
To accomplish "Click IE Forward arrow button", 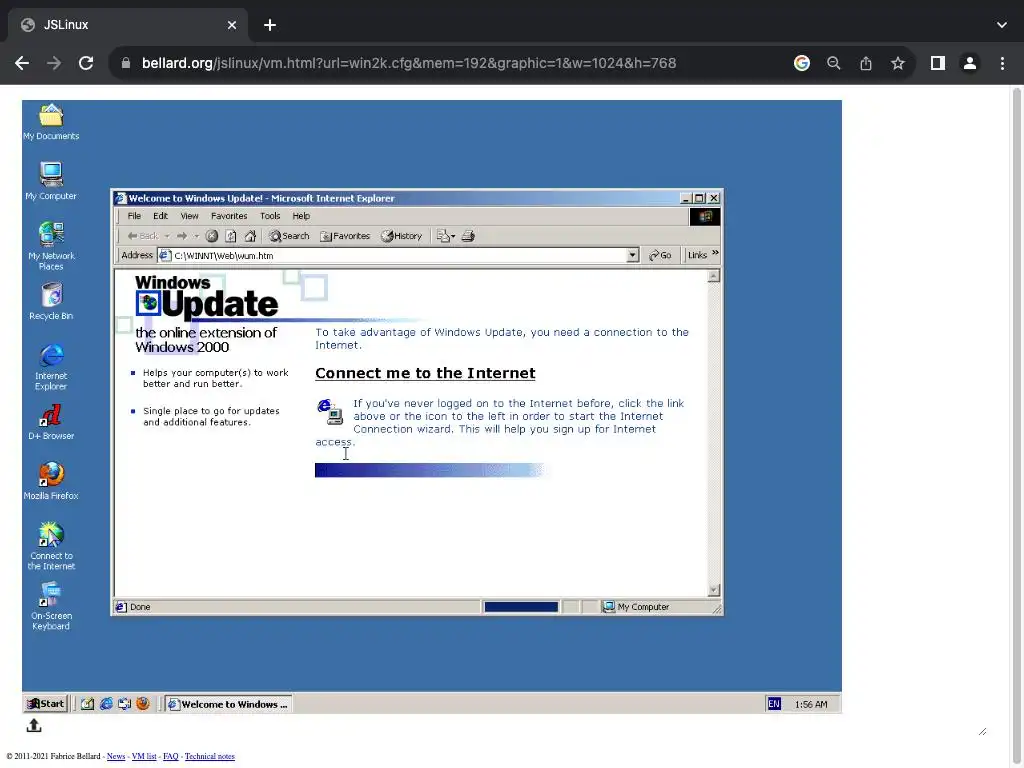I will click(x=182, y=236).
